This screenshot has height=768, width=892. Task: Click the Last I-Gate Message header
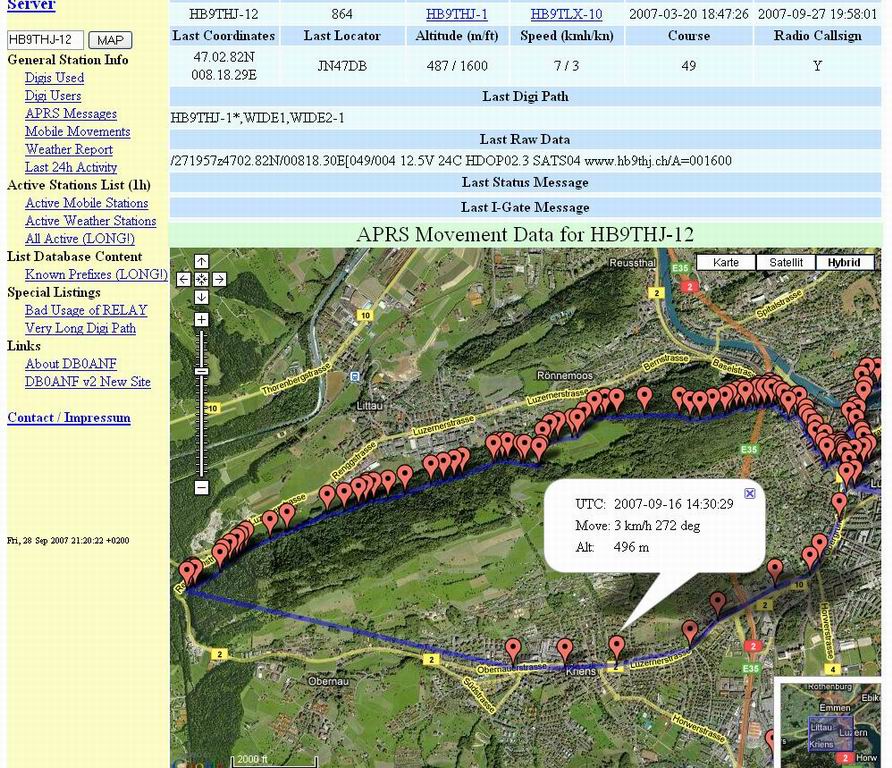[x=525, y=208]
